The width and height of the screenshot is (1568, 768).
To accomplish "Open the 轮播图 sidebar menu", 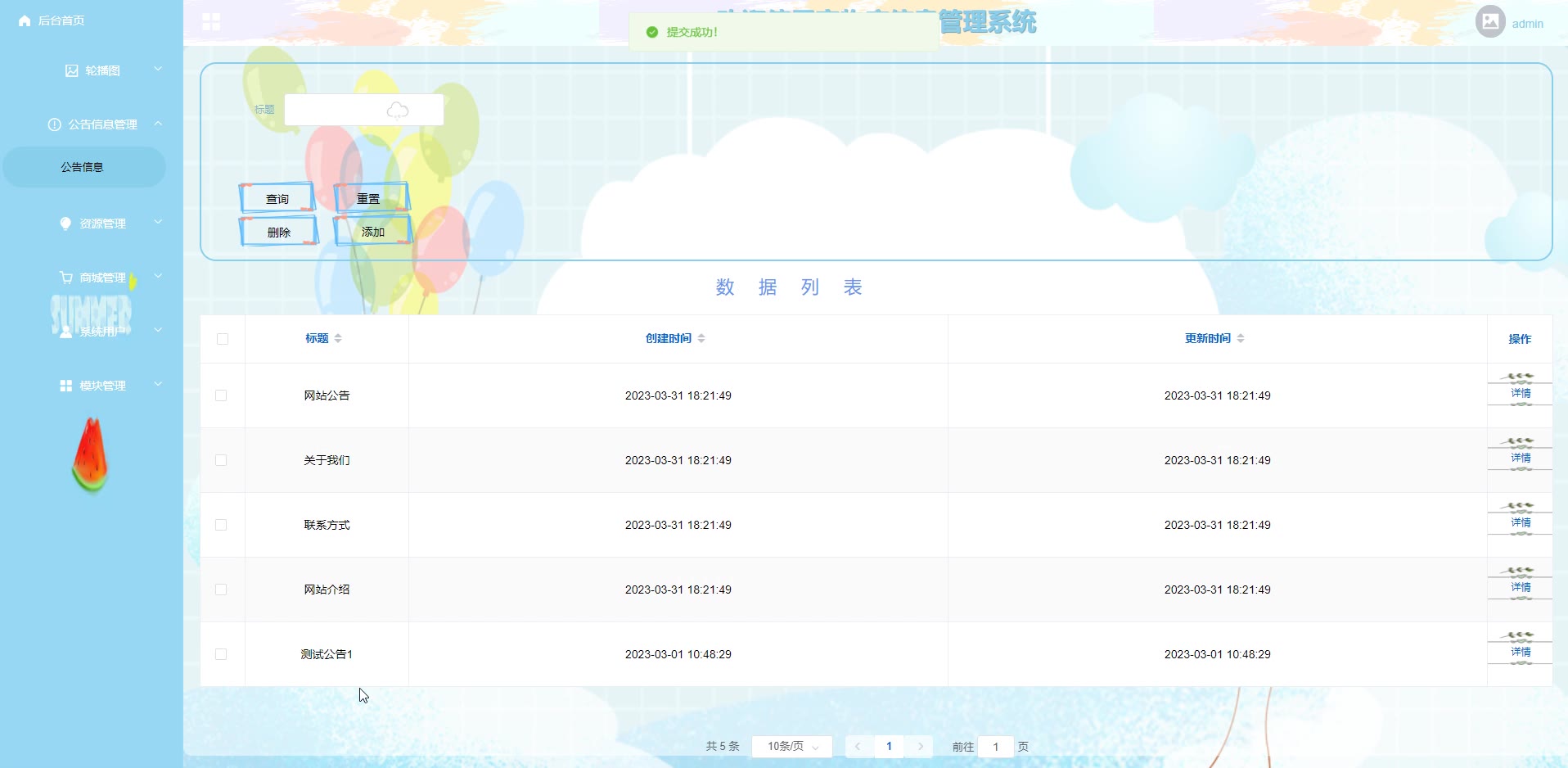I will 92,70.
